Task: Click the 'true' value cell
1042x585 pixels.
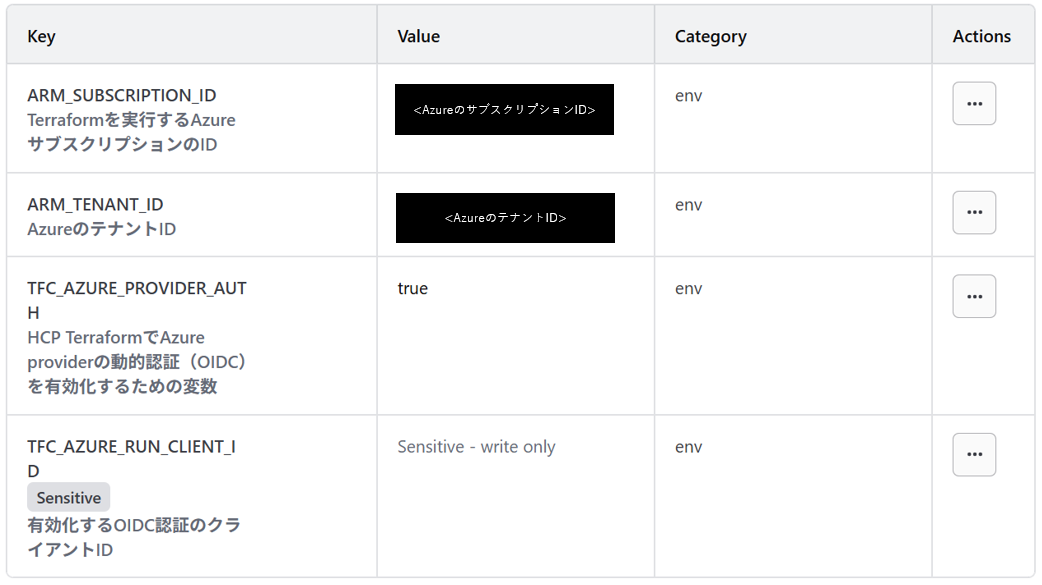Action: [412, 289]
